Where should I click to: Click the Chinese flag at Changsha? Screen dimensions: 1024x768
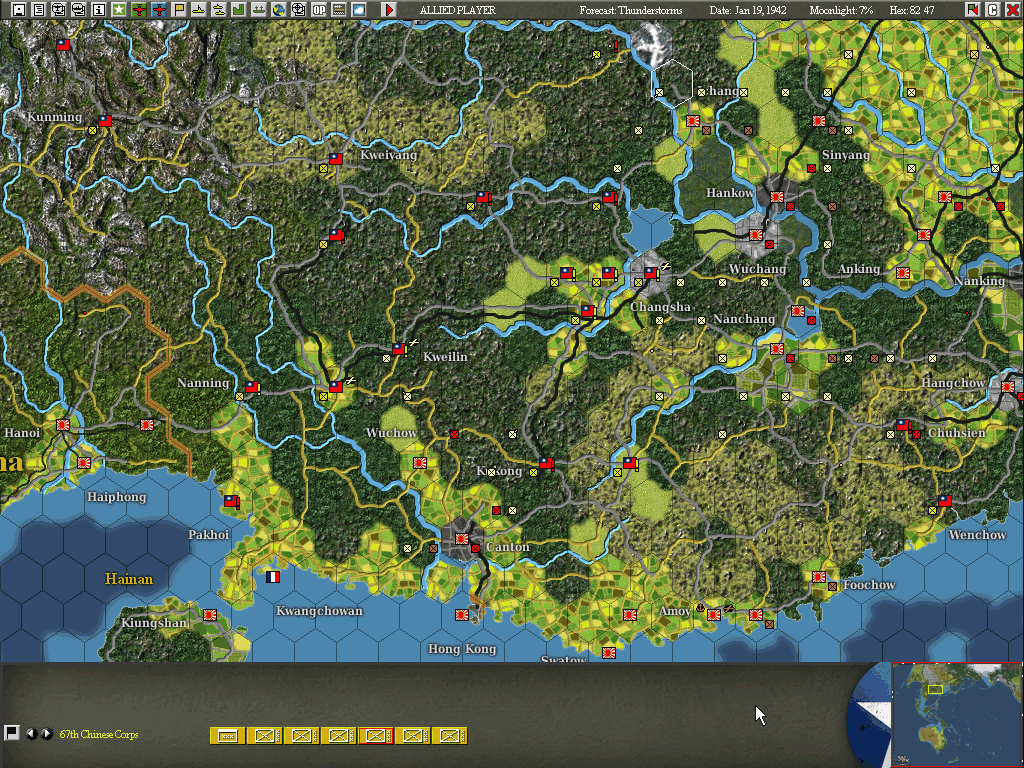(x=650, y=273)
